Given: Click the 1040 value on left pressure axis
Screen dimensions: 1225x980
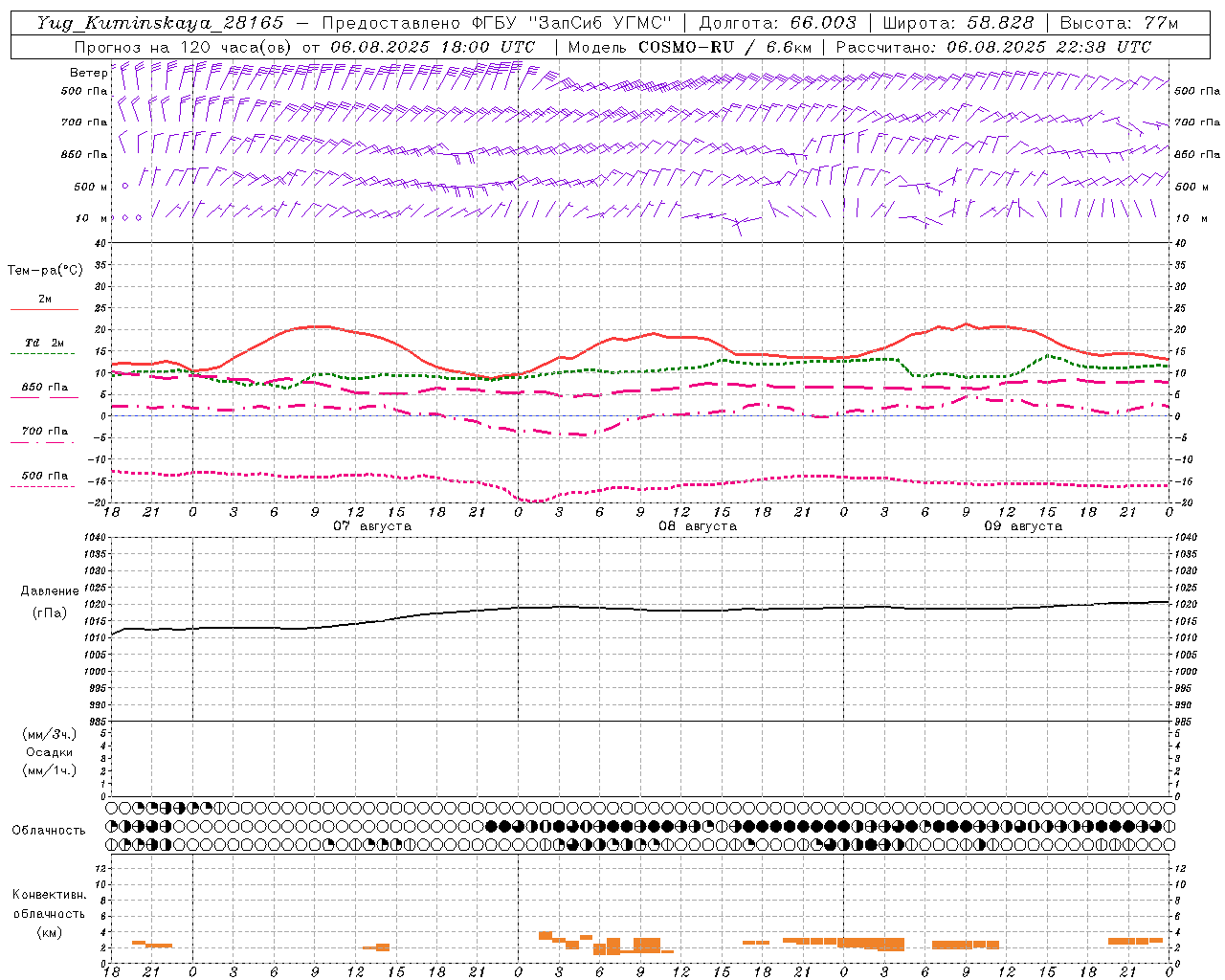Looking at the screenshot, I should [94, 537].
